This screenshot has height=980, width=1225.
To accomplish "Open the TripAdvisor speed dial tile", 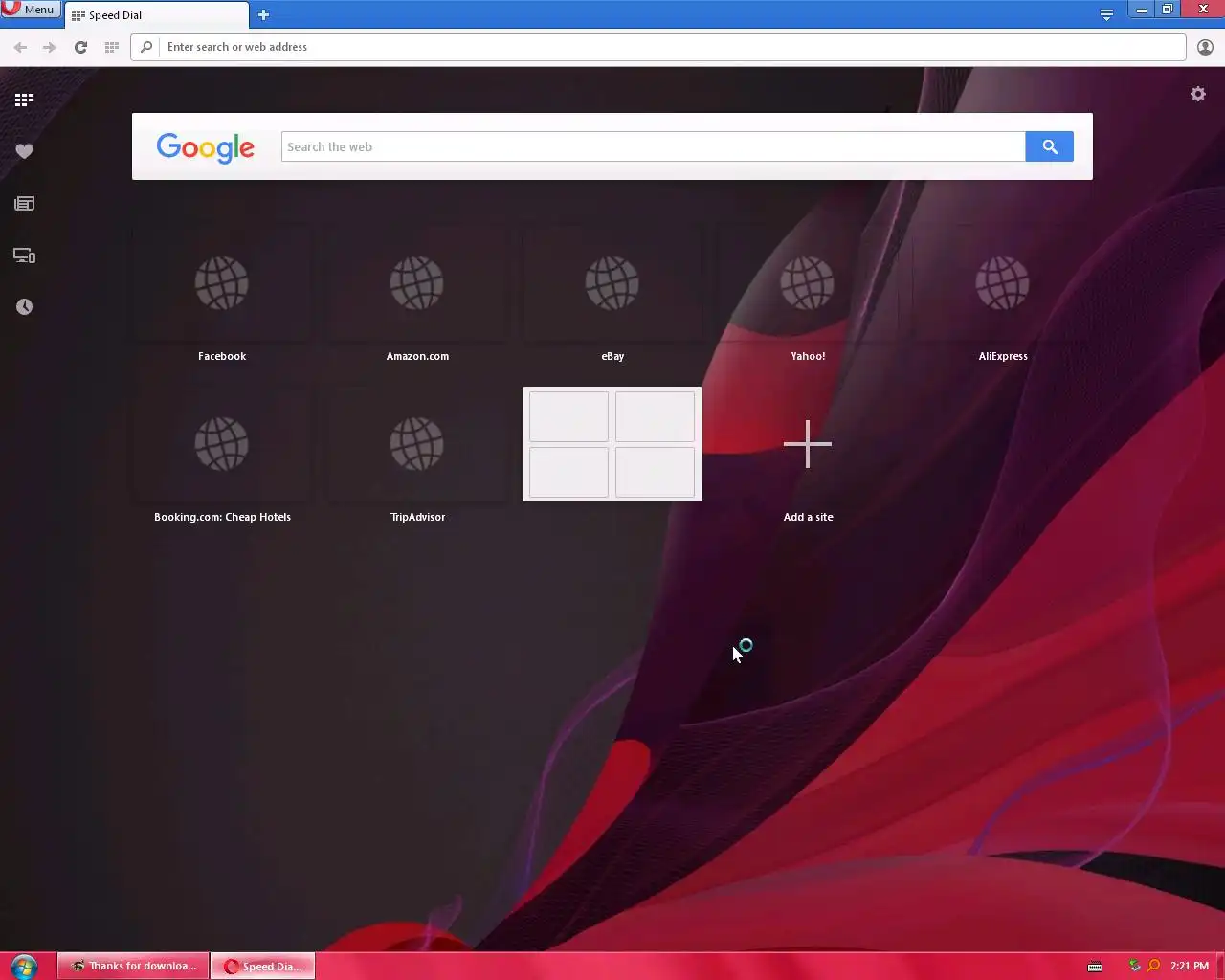I will tap(417, 444).
